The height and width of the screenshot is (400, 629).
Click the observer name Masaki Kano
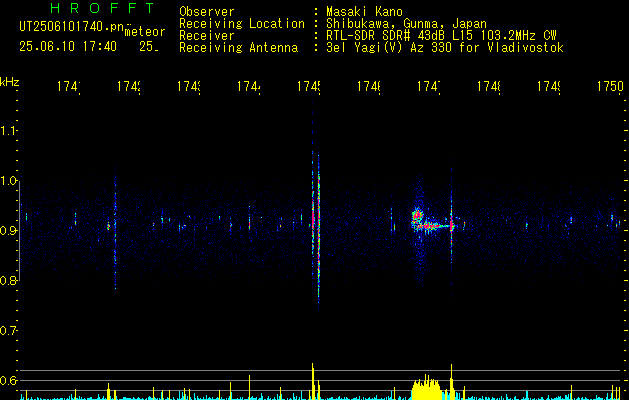point(364,11)
